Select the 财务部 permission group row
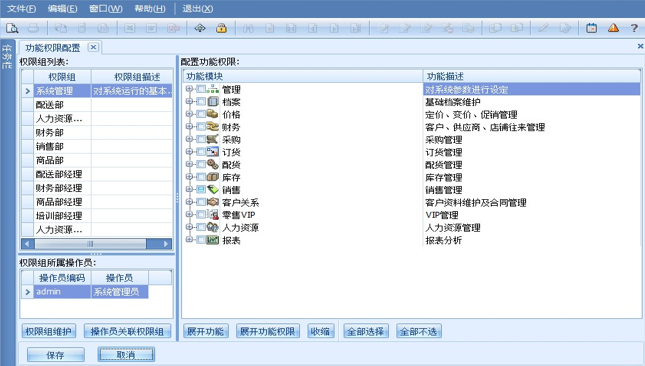The image size is (645, 366). coord(97,132)
